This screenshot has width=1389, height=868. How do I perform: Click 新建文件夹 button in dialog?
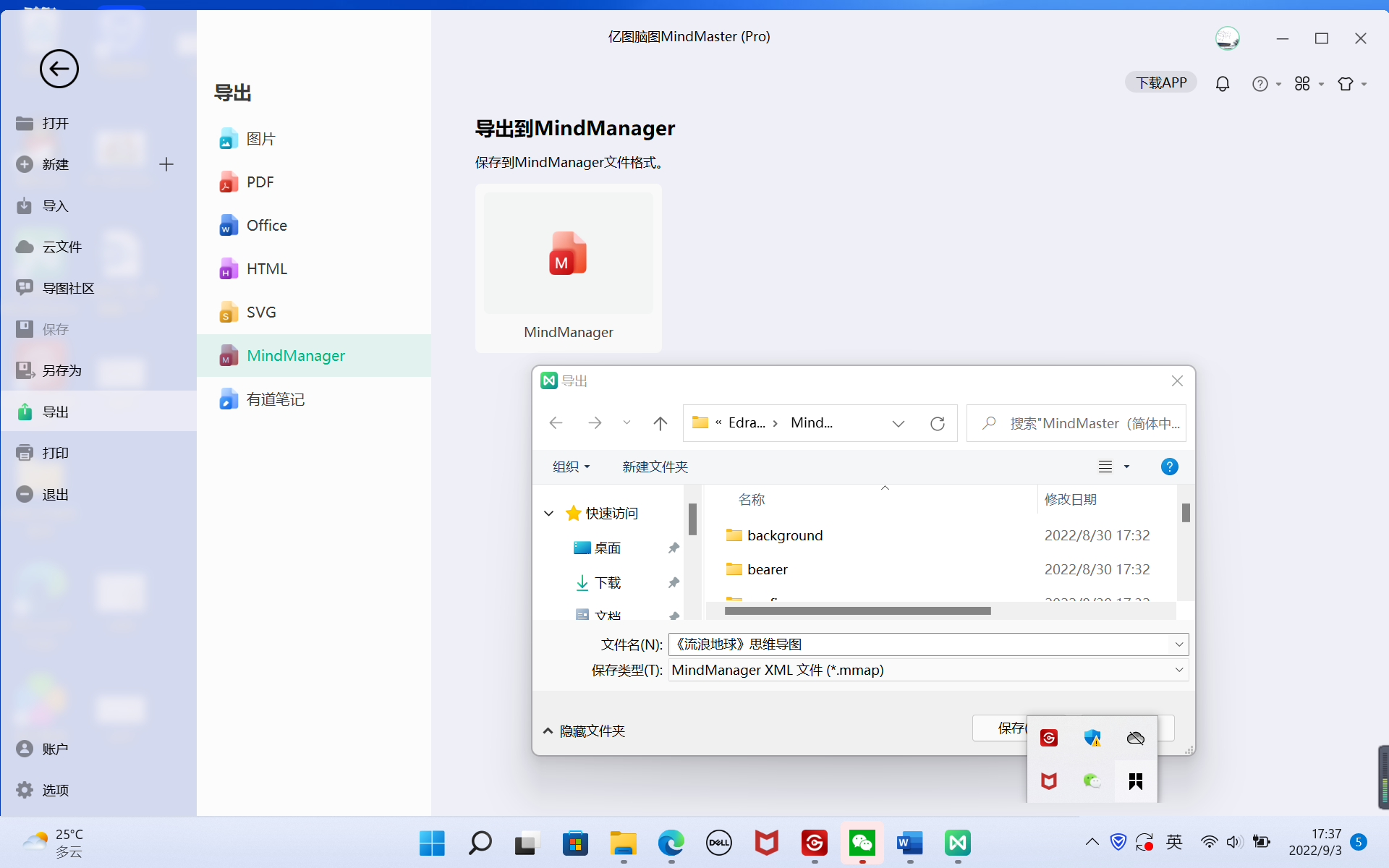click(x=655, y=466)
